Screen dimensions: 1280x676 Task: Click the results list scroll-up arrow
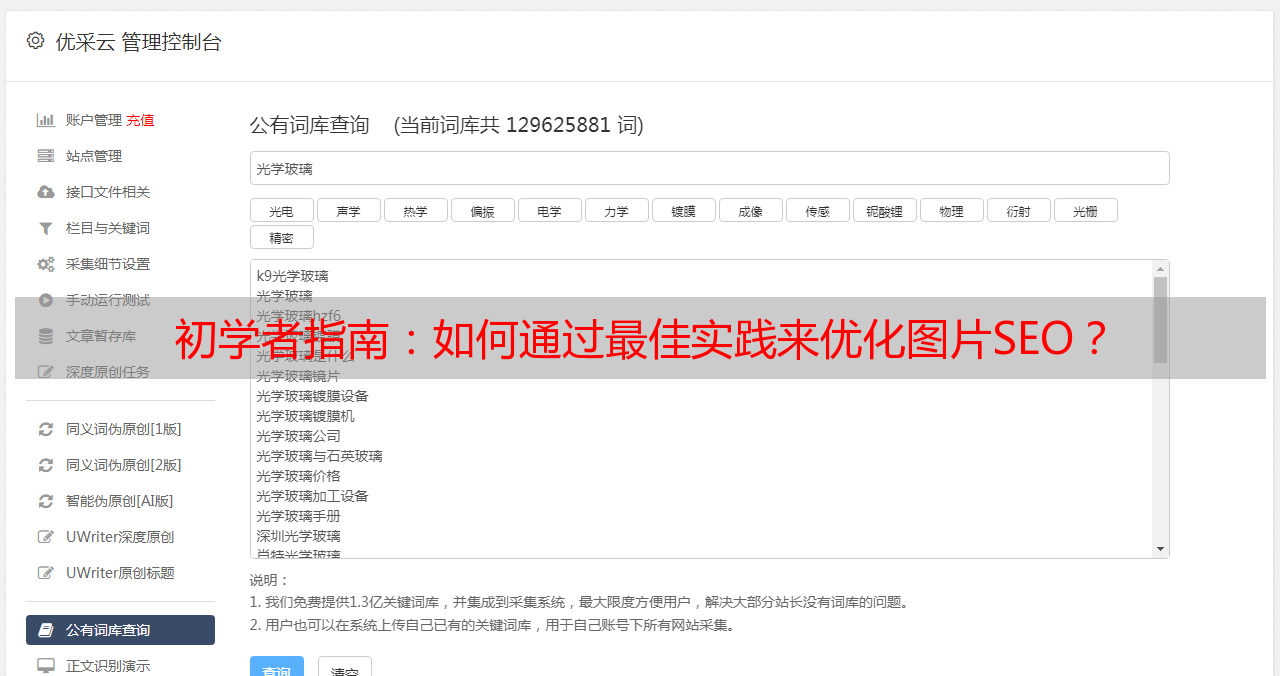[1160, 268]
